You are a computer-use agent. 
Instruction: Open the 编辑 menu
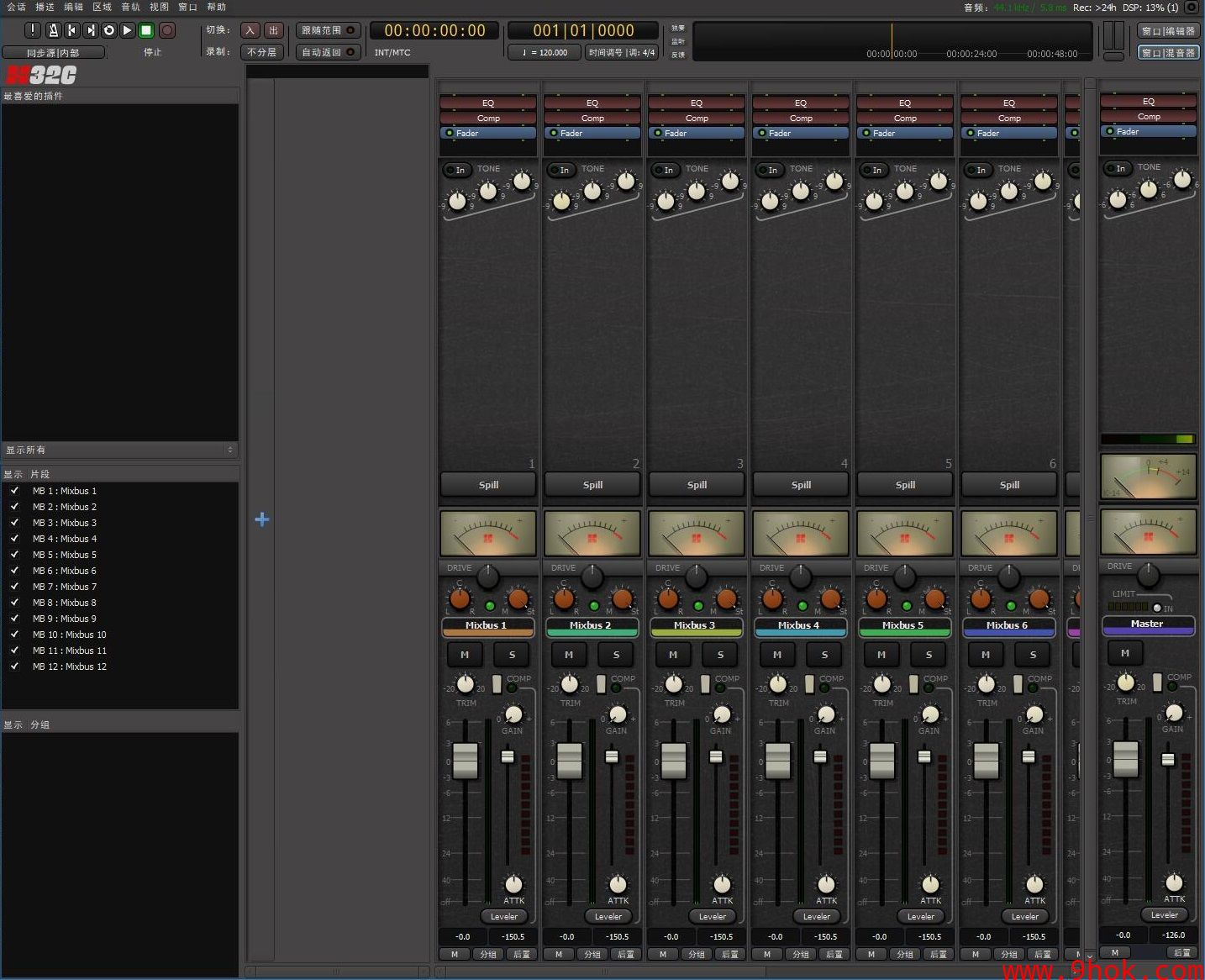click(x=74, y=7)
